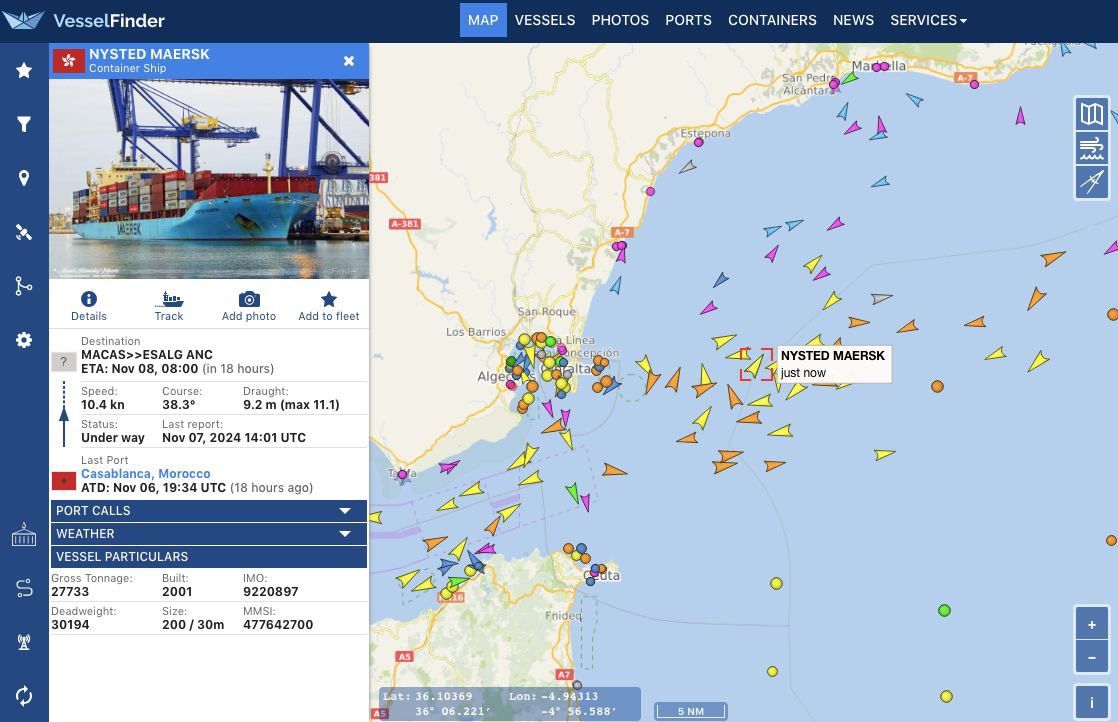Close the NYSTED MAERSK vessel panel
Image resolution: width=1118 pixels, height=722 pixels.
[x=349, y=61]
